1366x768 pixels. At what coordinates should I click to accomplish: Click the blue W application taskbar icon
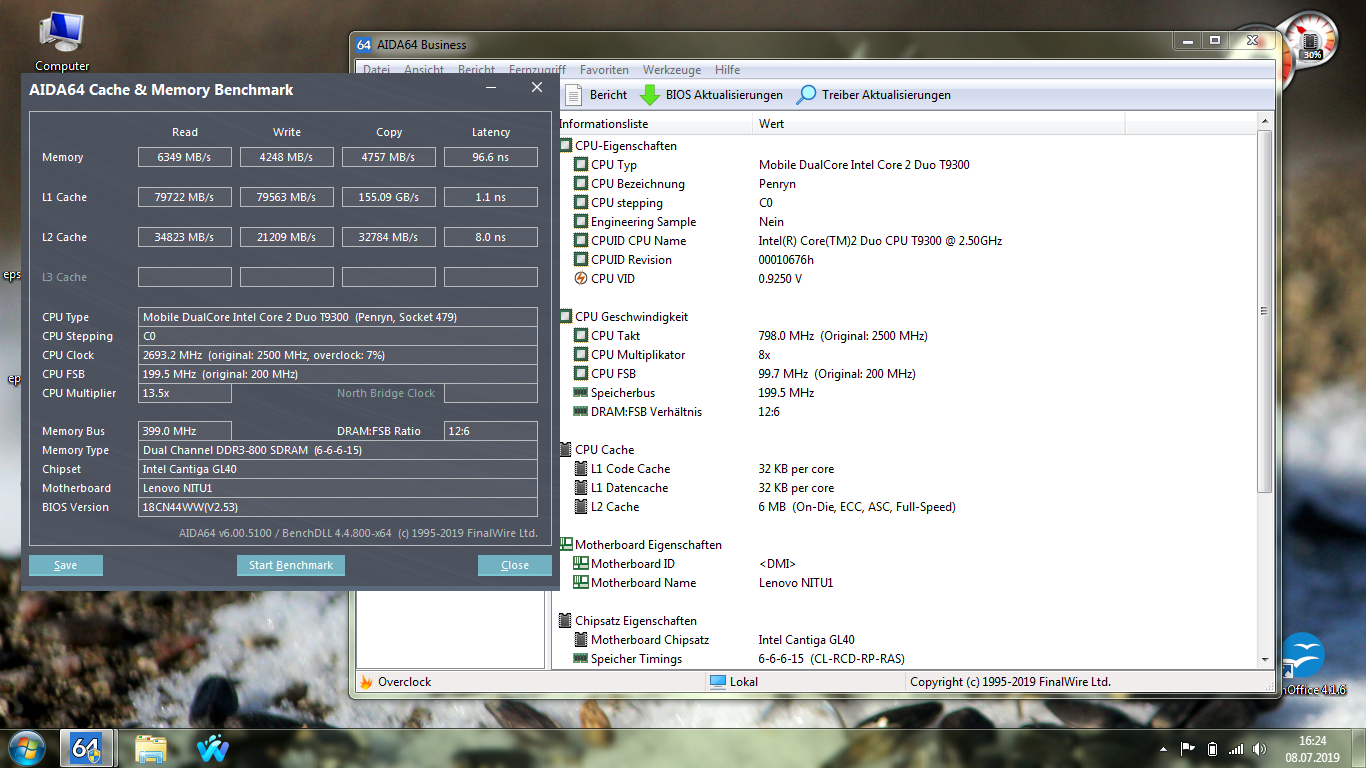click(x=213, y=748)
